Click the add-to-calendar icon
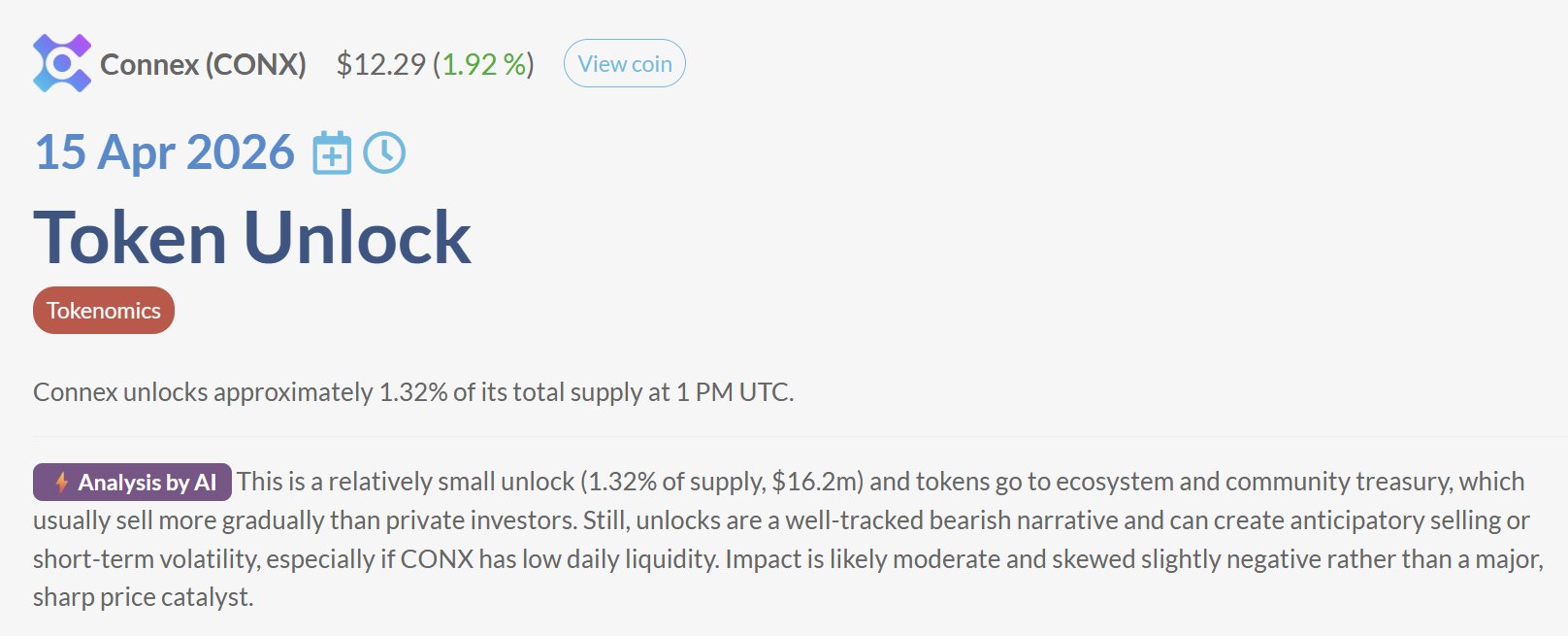The height and width of the screenshot is (636, 1568). [332, 153]
